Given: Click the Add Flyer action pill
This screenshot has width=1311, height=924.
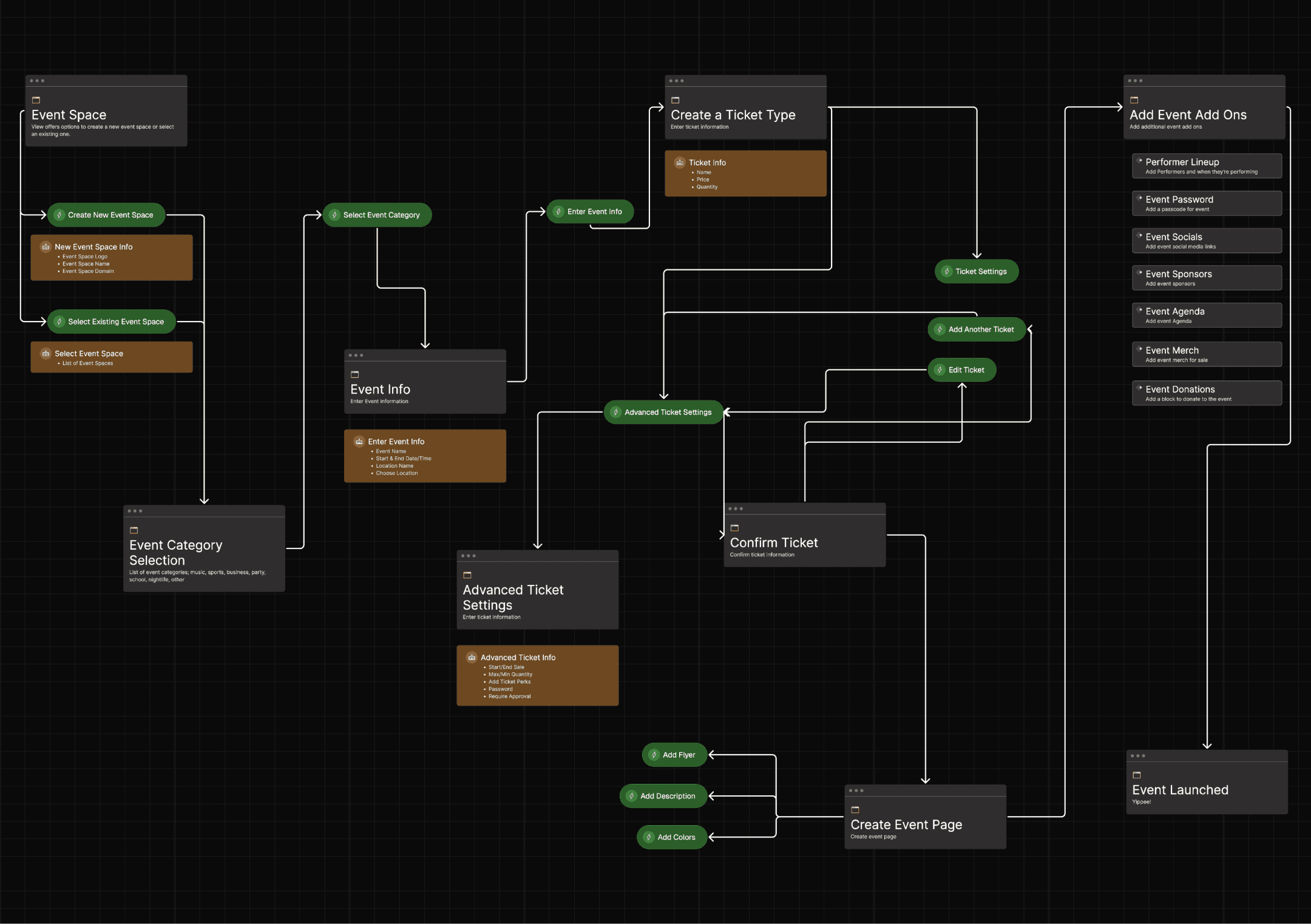Looking at the screenshot, I should [674, 754].
